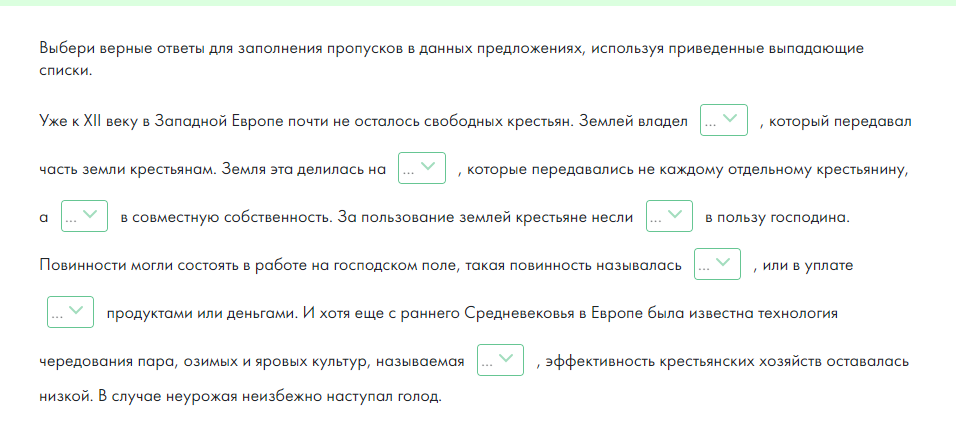956x446 pixels.
Task: Expand the dropdown following "Земля эта делилась на"
Action: pos(422,168)
